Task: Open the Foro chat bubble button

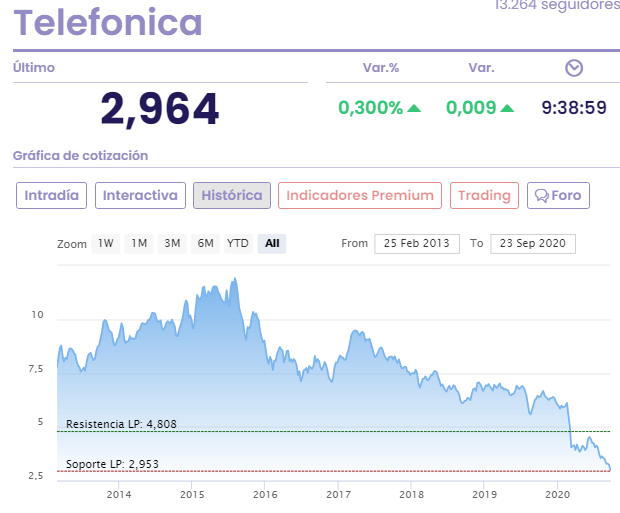Action: 558,195
